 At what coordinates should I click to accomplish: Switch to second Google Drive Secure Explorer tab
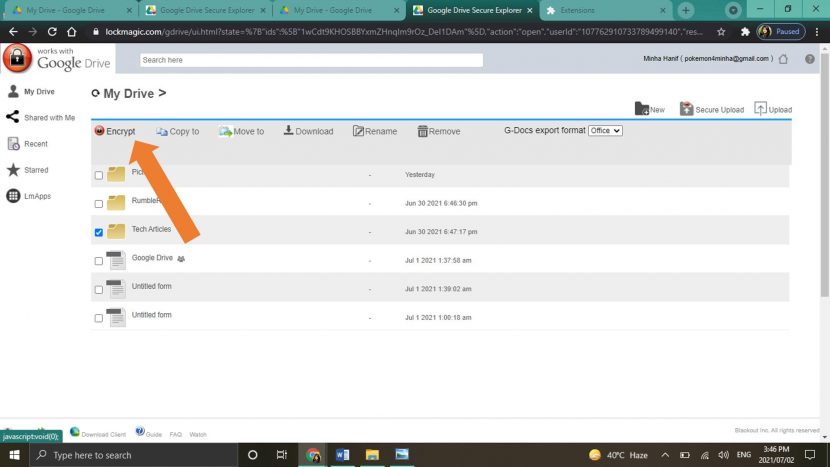473,10
